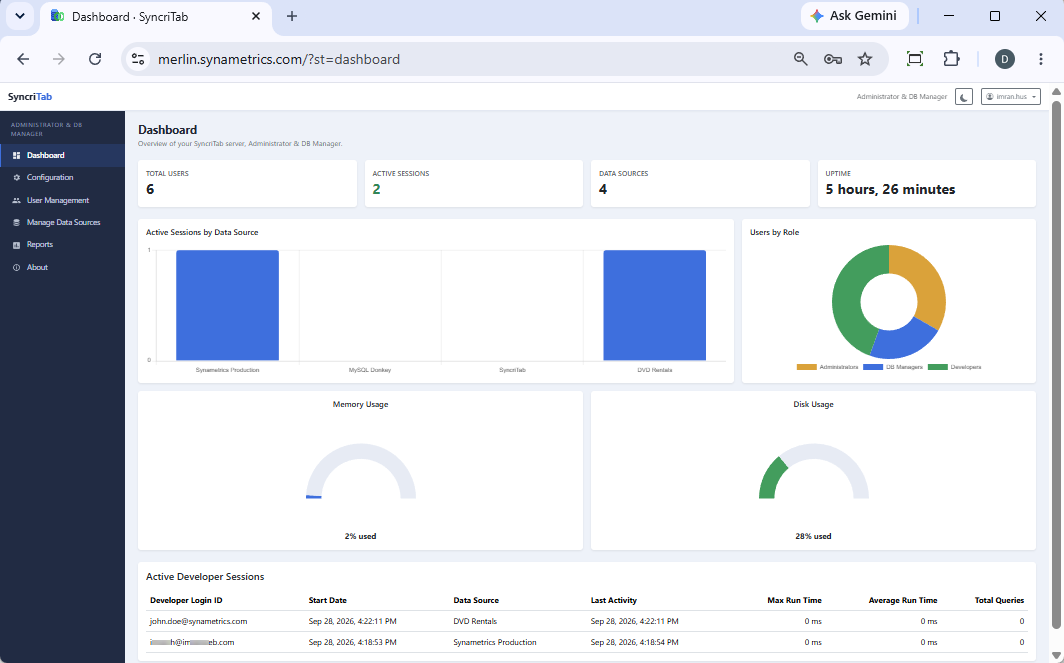Viewport: 1064px width, 663px height.
Task: Select the Dashboard · SyncriTab browser tab
Action: pyautogui.click(x=156, y=16)
